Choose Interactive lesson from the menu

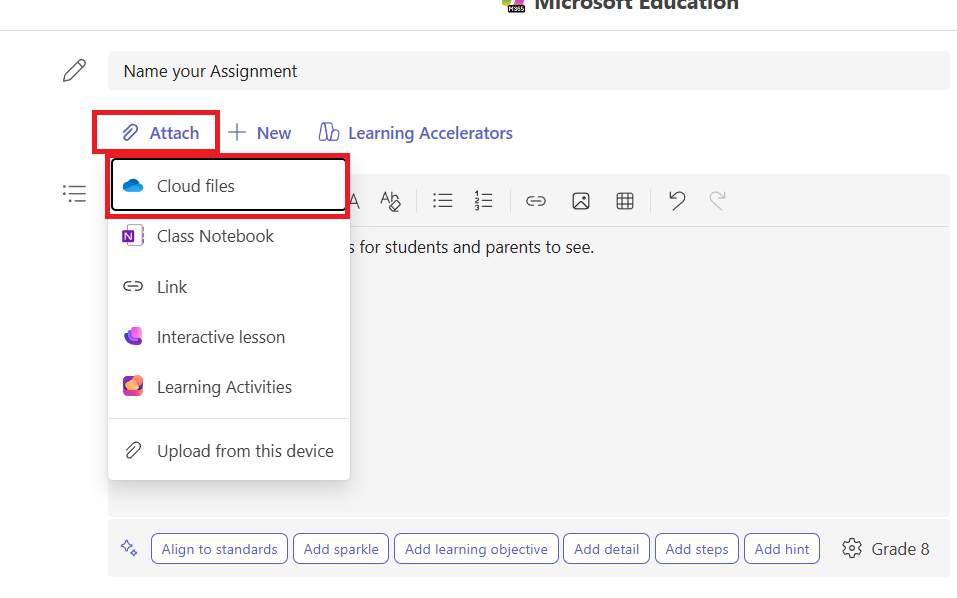[229, 337]
